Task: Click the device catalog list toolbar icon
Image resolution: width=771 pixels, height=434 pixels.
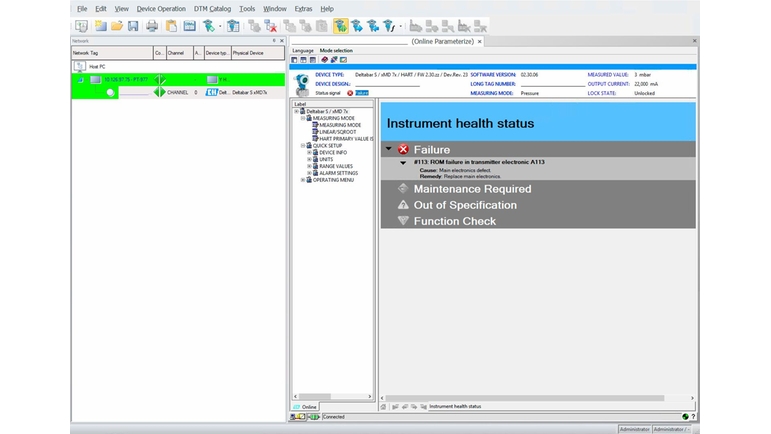Action: point(233,26)
